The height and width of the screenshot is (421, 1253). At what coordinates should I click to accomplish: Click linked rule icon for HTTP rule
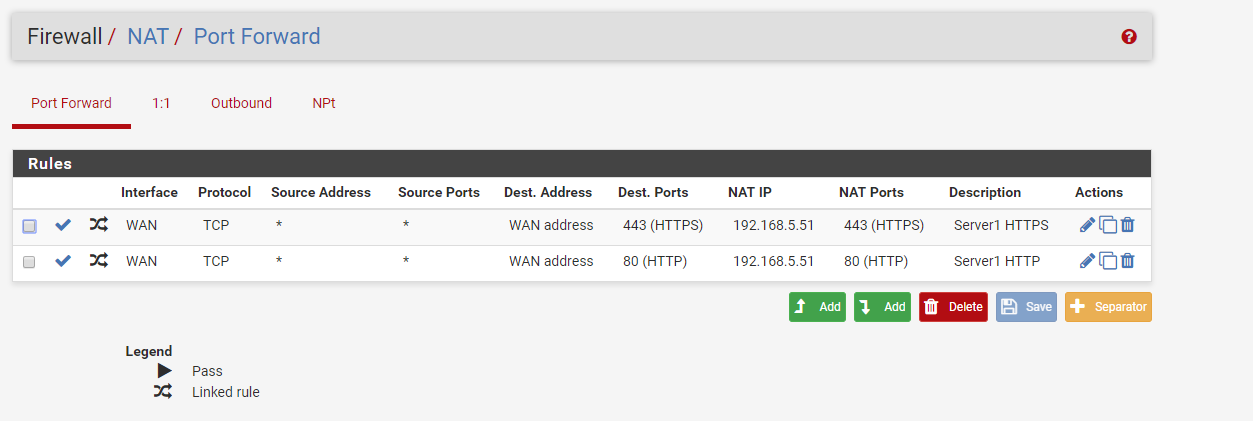click(x=98, y=261)
